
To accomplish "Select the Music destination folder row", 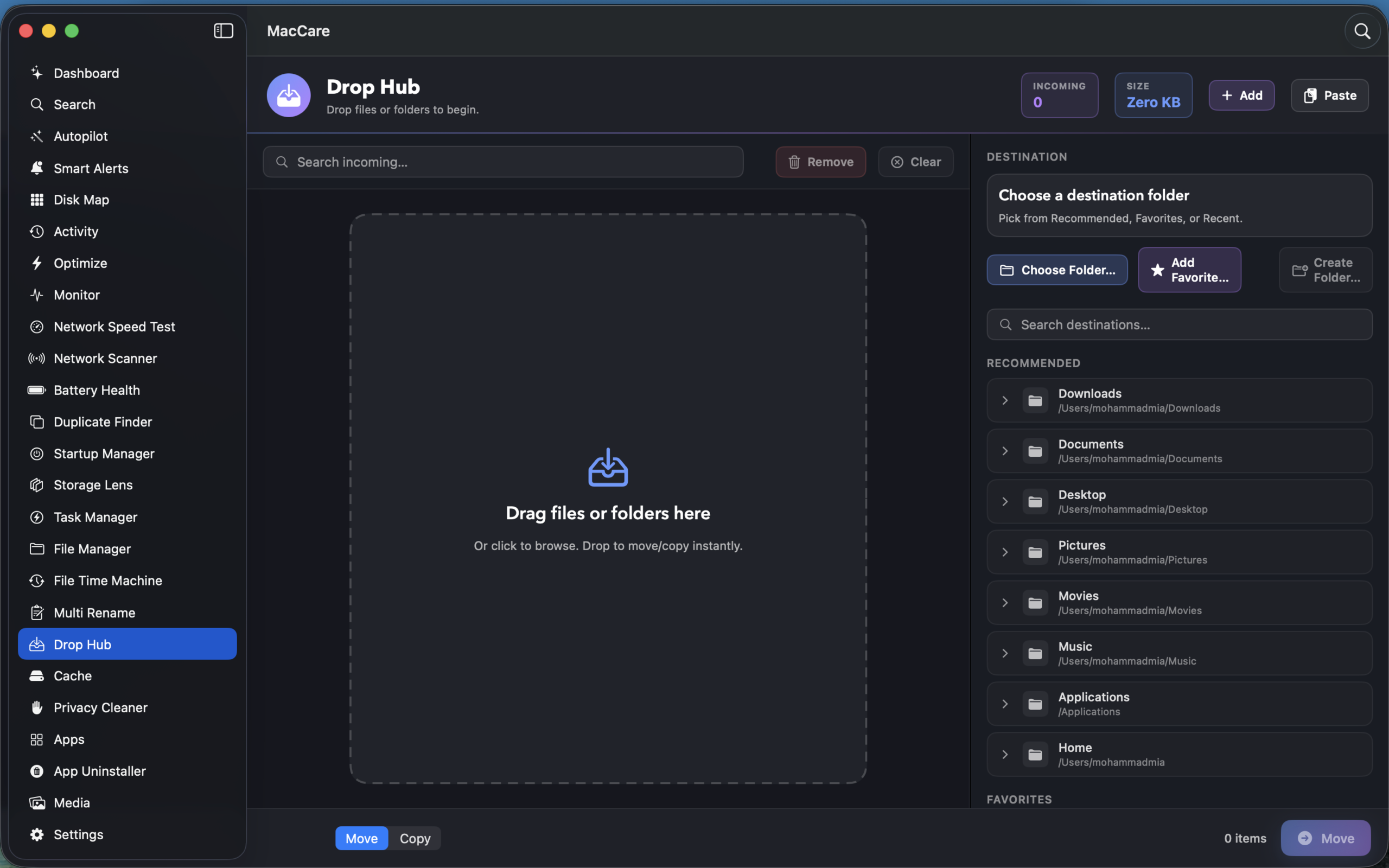I will tap(1180, 653).
